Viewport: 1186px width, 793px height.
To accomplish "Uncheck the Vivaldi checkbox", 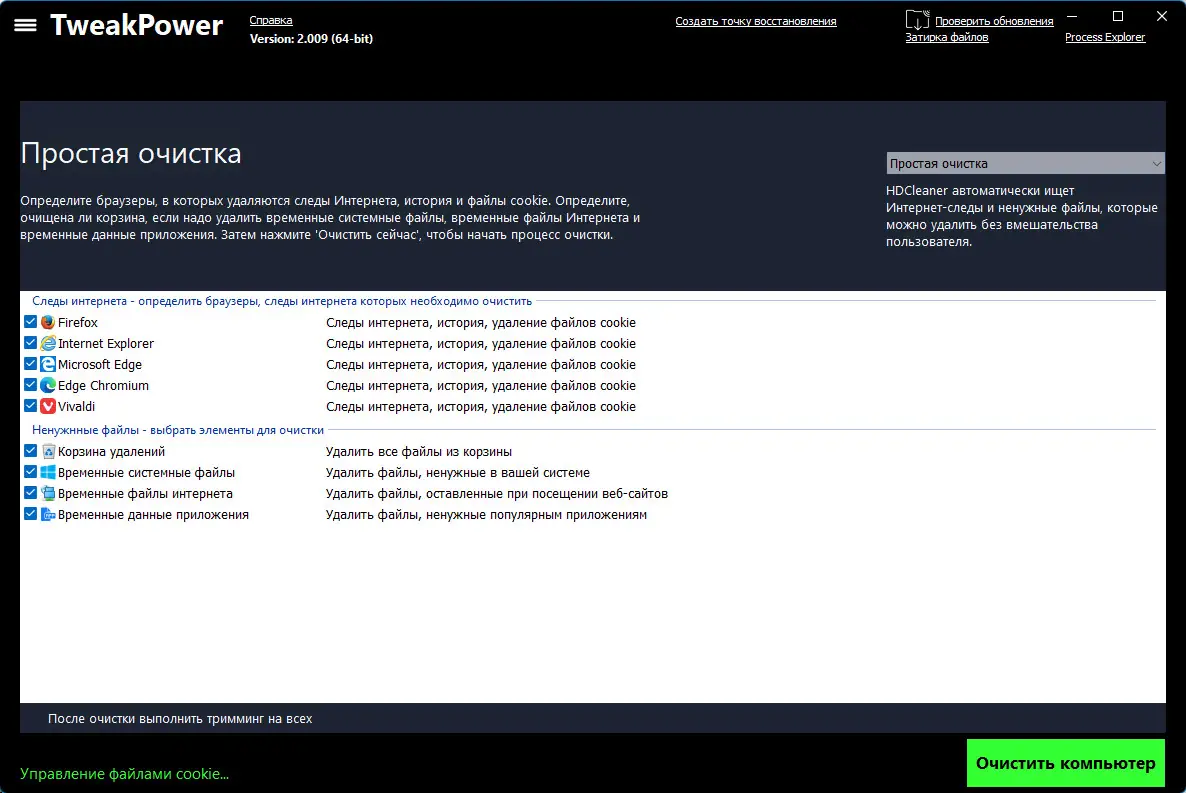I will coord(30,406).
